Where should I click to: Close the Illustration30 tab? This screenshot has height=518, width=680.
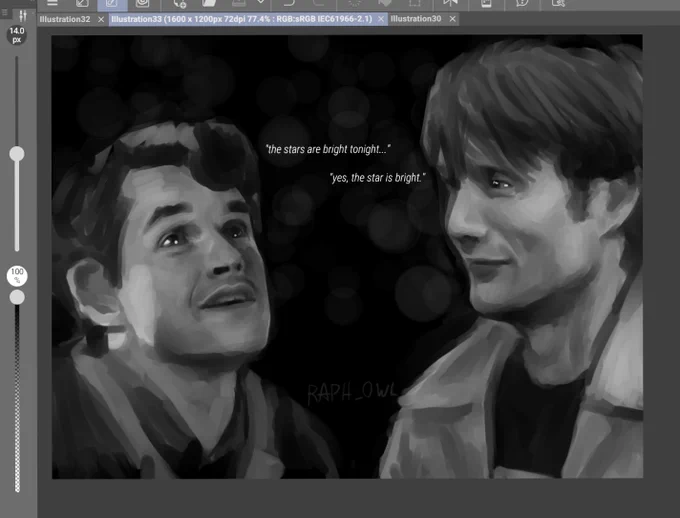[x=452, y=19]
